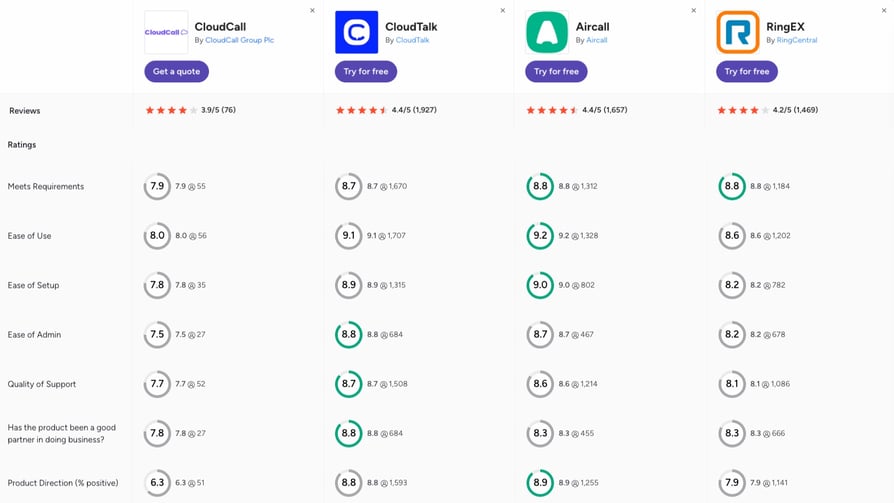
Task: Click the Ease of Use row label
Action: [x=29, y=236]
